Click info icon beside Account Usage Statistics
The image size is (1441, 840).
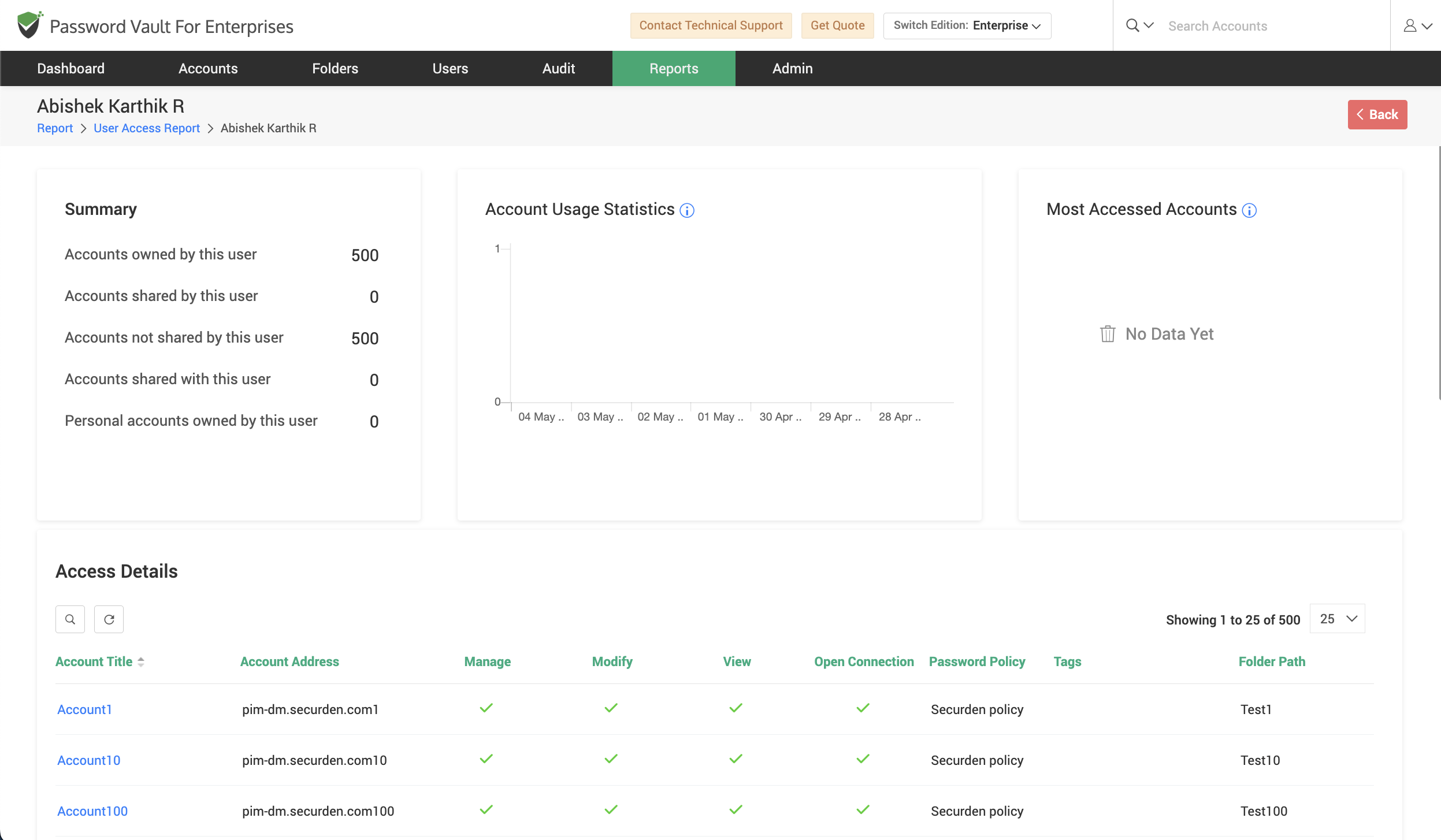[687, 210]
